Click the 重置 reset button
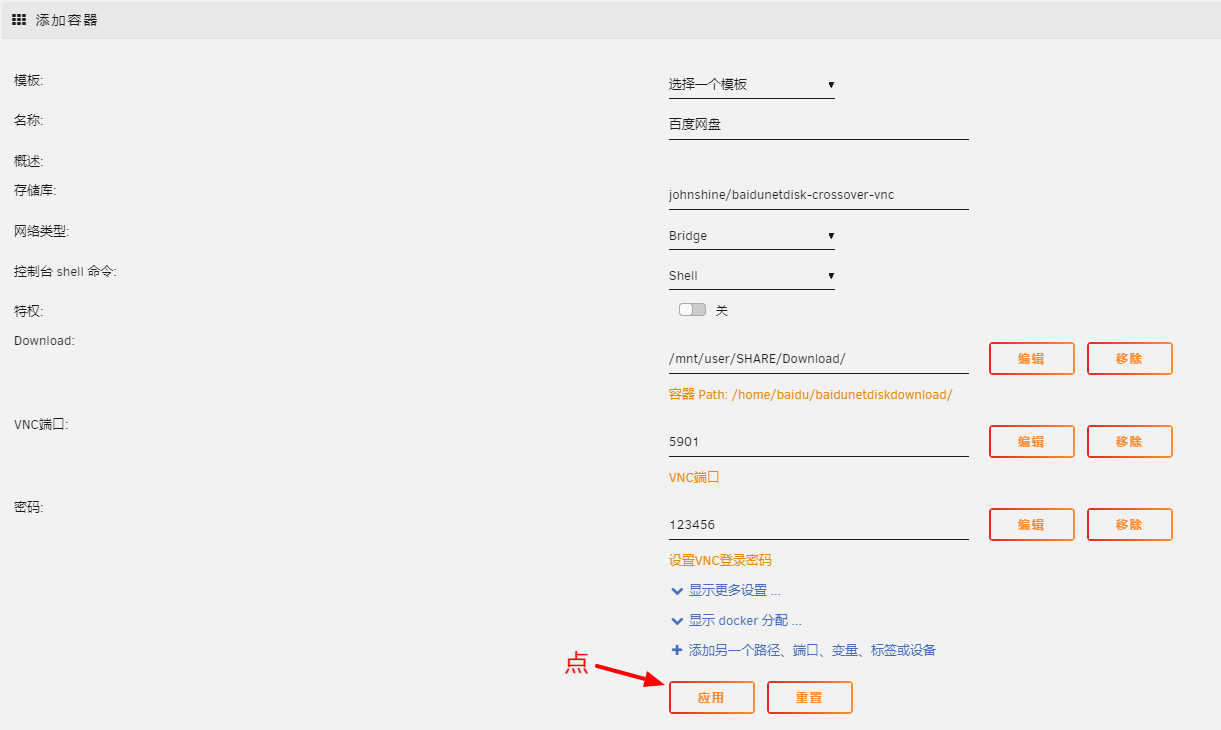Screen dimensions: 1221x730 [809, 698]
